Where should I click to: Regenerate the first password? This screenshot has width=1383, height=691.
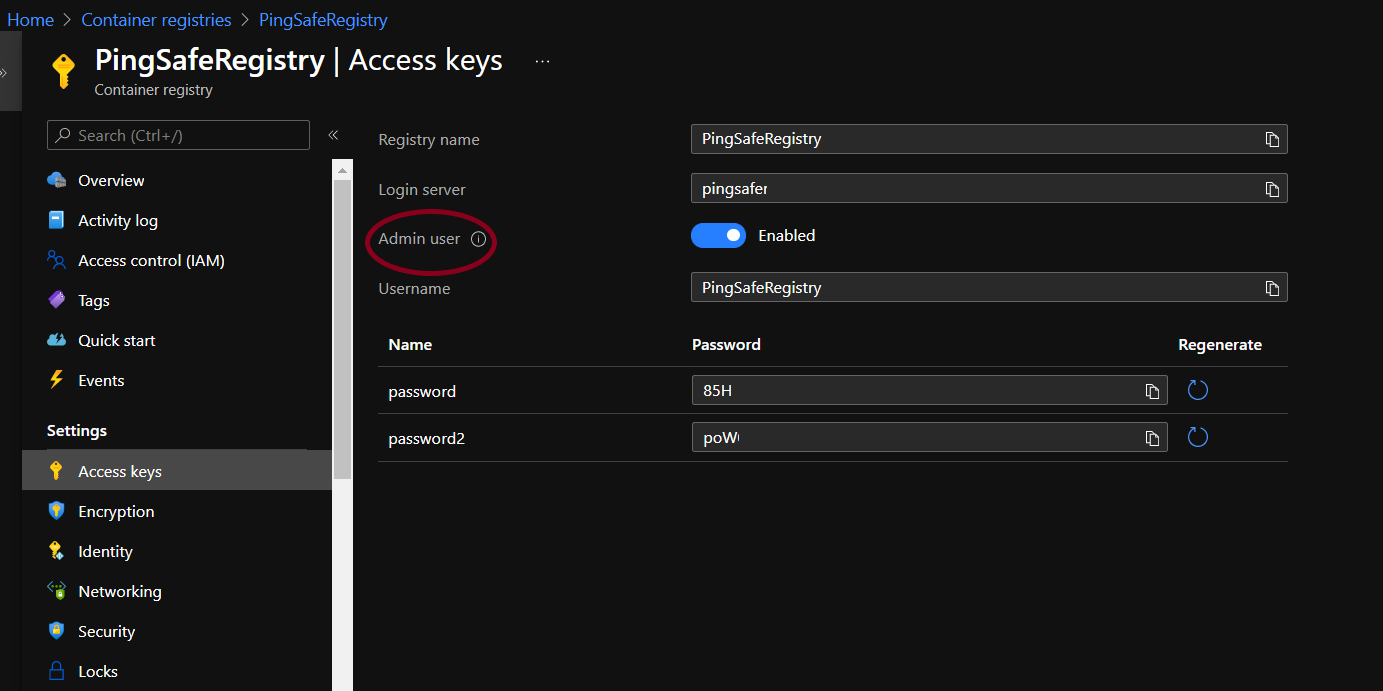1197,390
